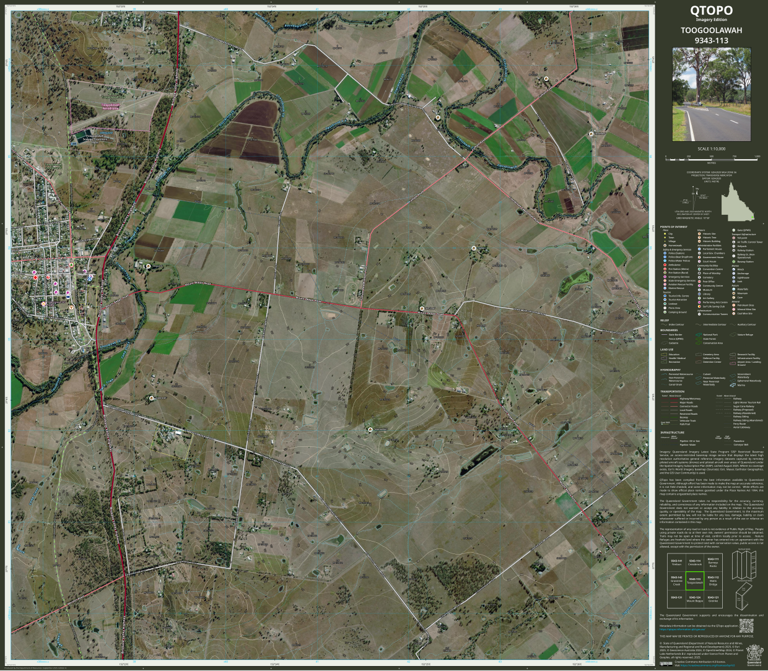
Task: Open the roadside trees cover photo
Action: click(711, 94)
